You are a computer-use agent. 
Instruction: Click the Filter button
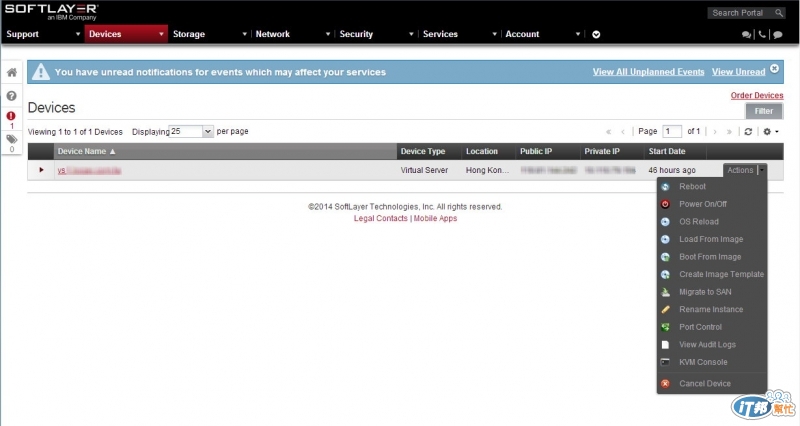pos(763,111)
